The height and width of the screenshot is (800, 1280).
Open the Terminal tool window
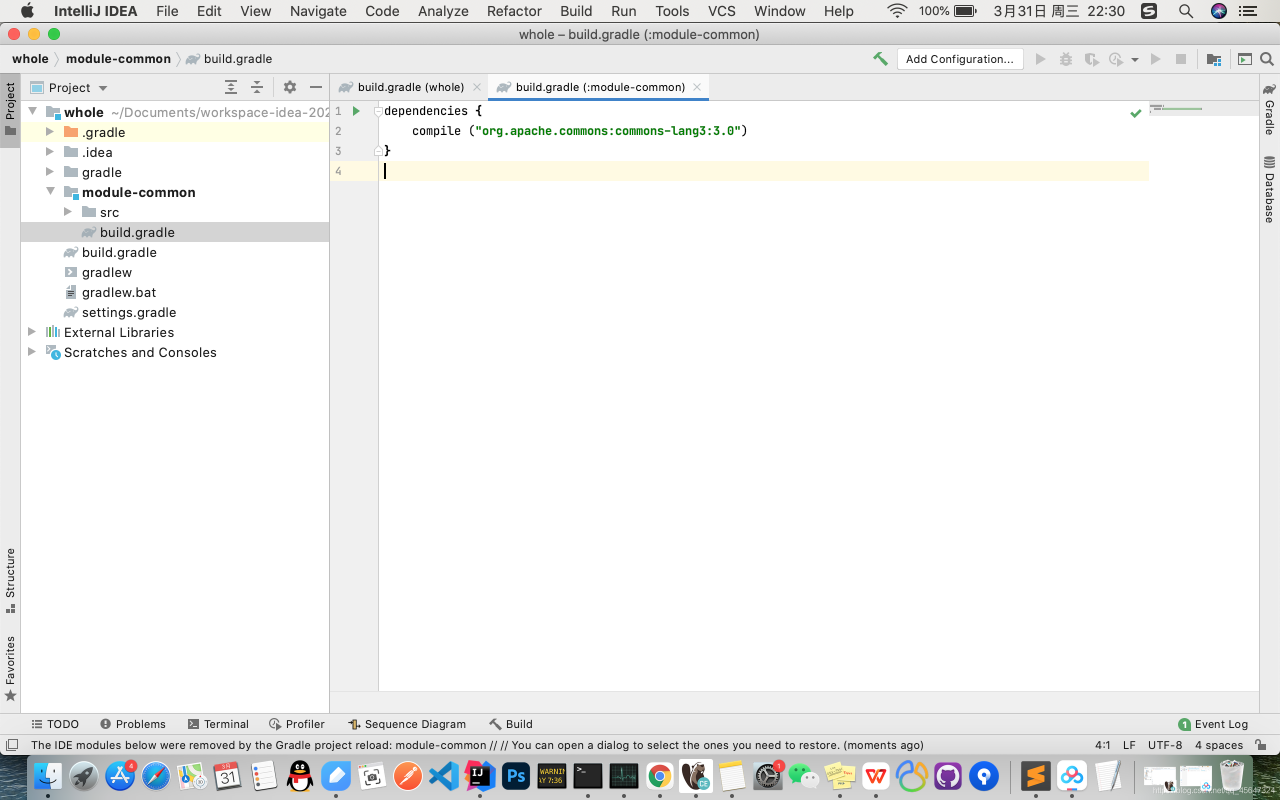[217, 724]
